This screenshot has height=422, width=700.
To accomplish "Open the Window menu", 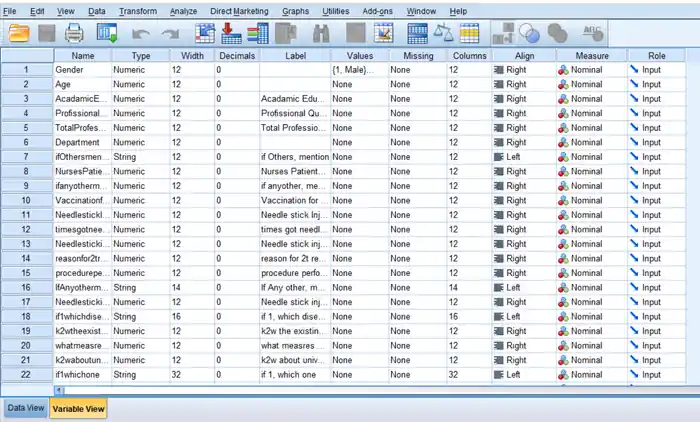I will 421,11.
